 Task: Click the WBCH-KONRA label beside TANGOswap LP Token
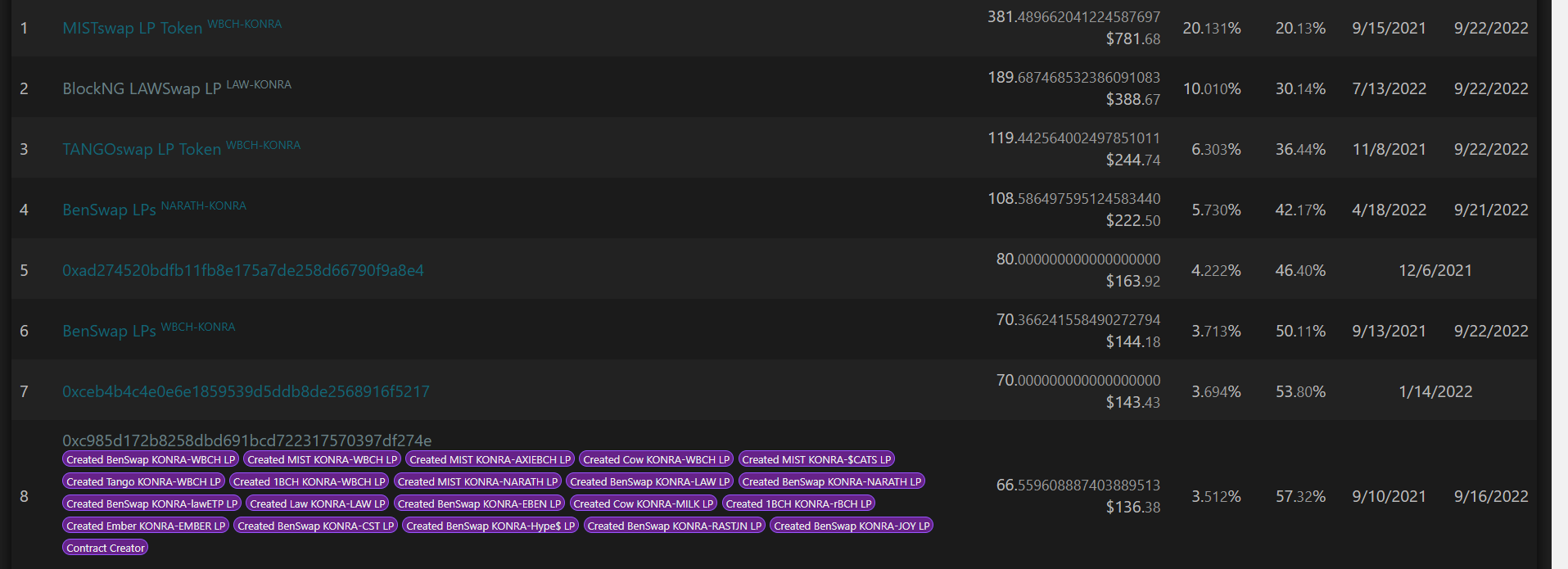pos(263,145)
